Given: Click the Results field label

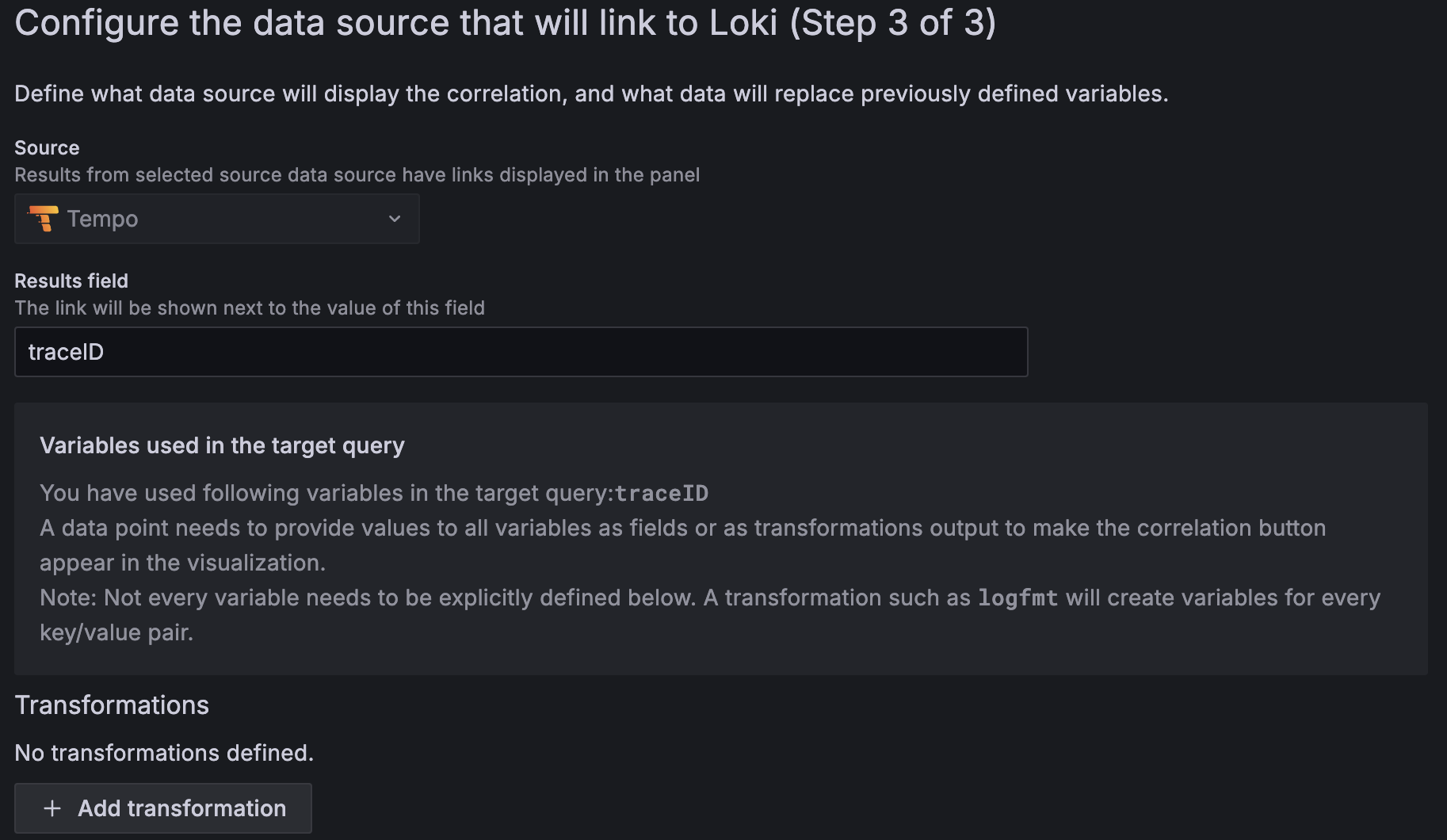Looking at the screenshot, I should [x=71, y=281].
